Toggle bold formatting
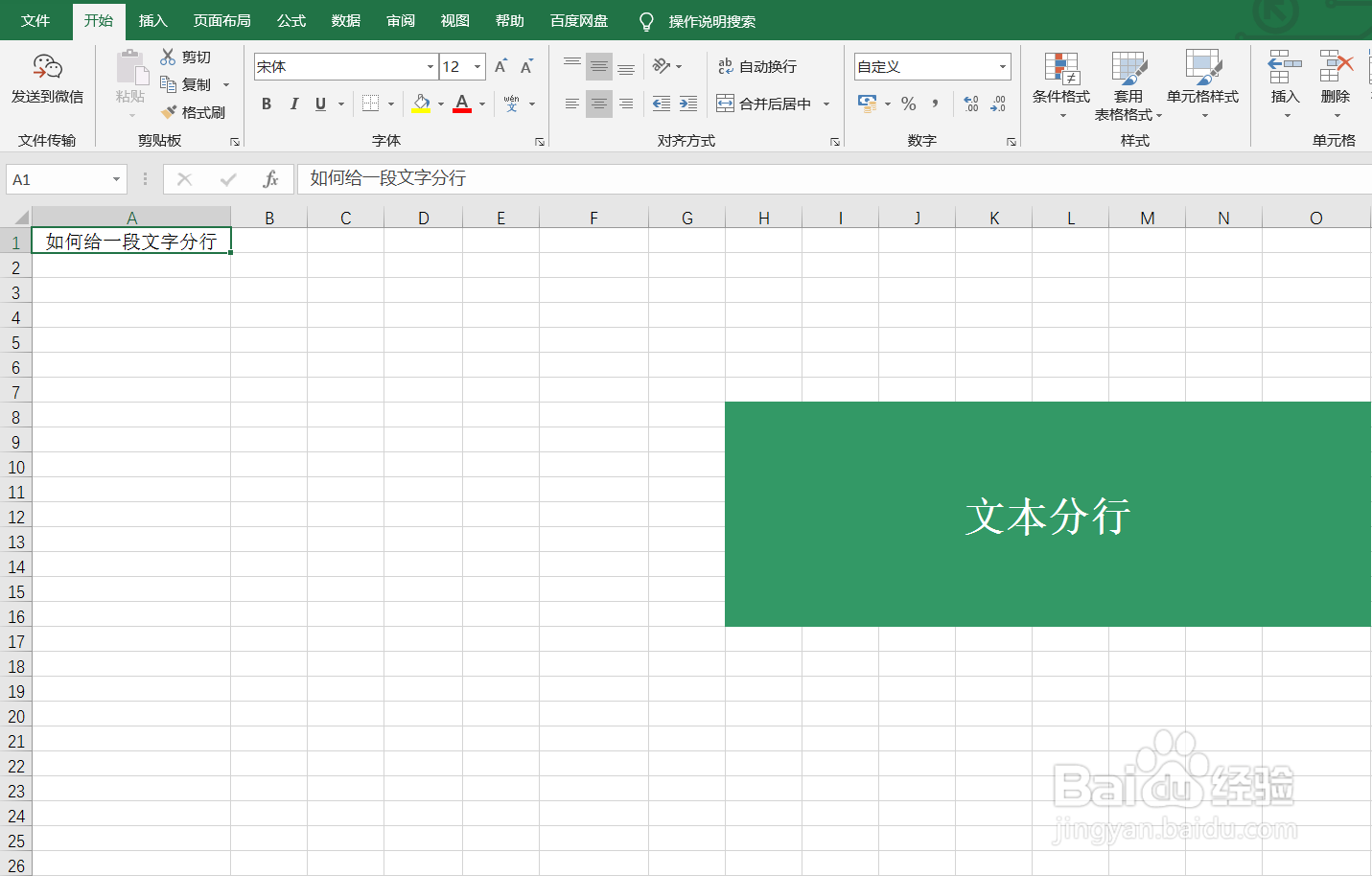Image resolution: width=1372 pixels, height=876 pixels. tap(267, 104)
